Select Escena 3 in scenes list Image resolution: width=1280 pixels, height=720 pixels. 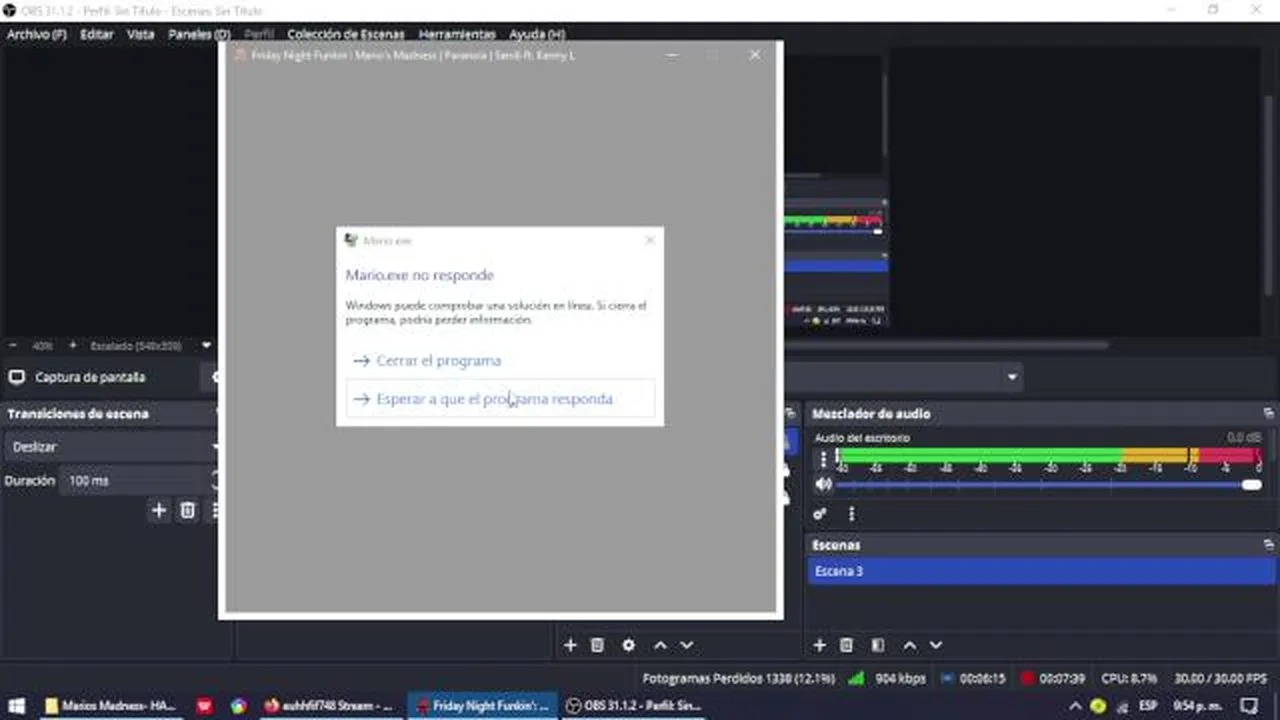tap(1040, 571)
